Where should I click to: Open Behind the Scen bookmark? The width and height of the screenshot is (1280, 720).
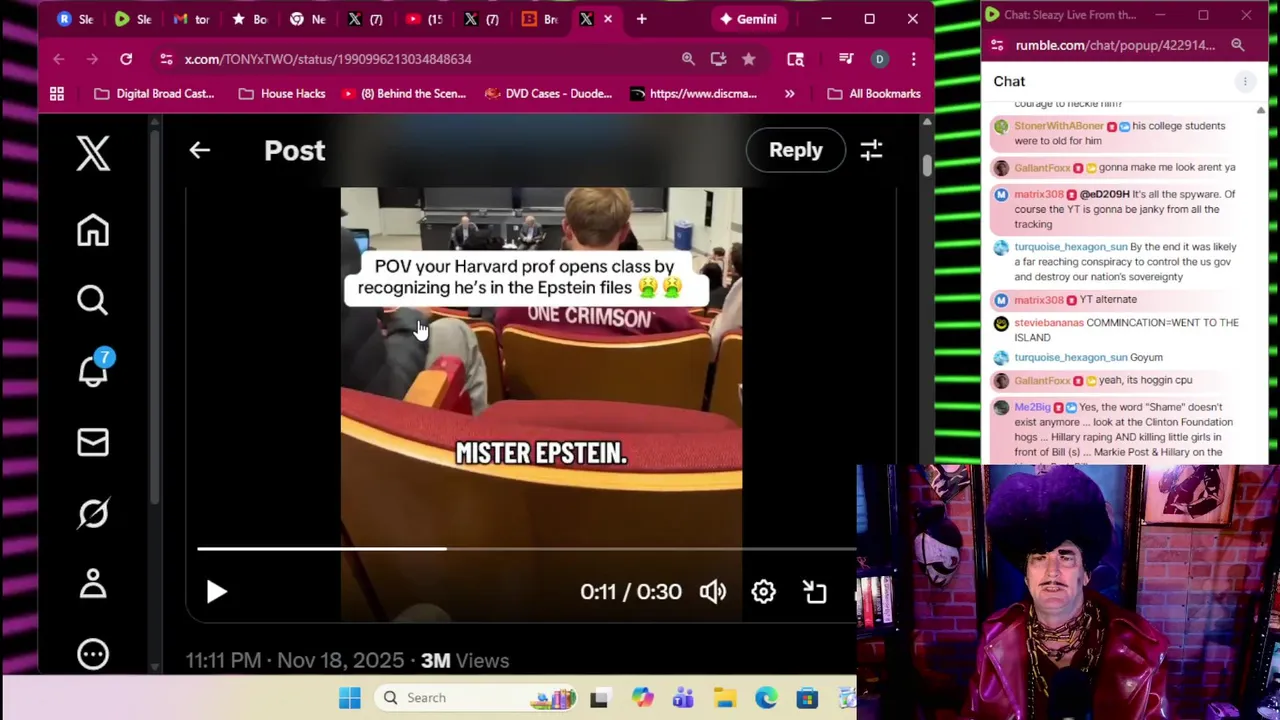404,94
